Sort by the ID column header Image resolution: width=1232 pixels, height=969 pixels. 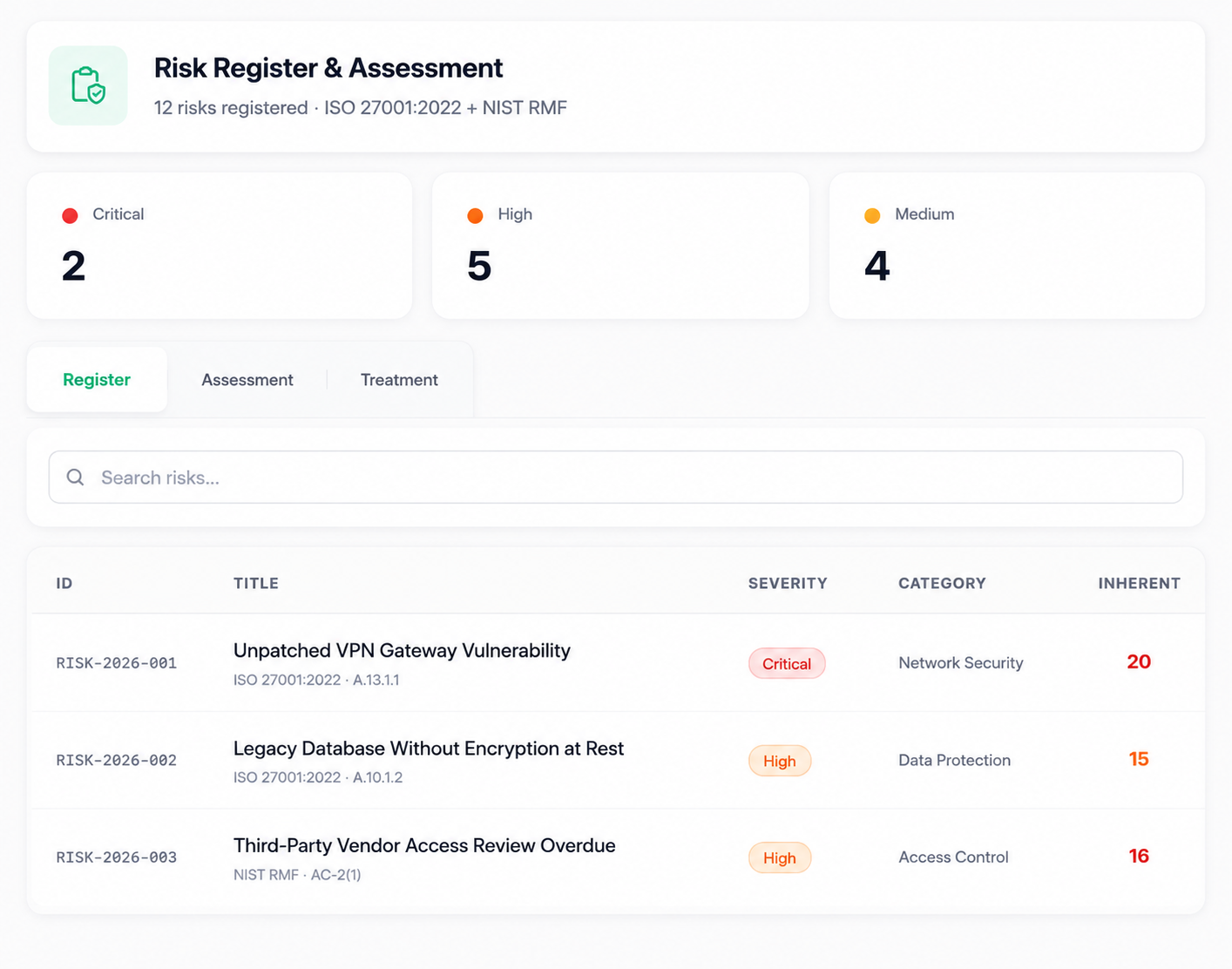click(x=64, y=584)
